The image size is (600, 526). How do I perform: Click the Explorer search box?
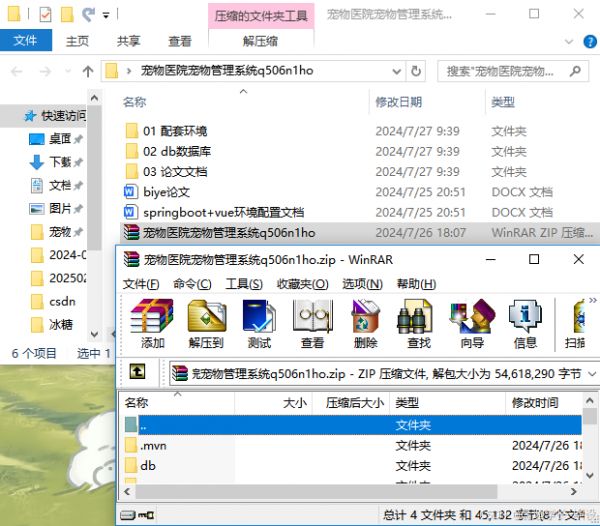[513, 71]
